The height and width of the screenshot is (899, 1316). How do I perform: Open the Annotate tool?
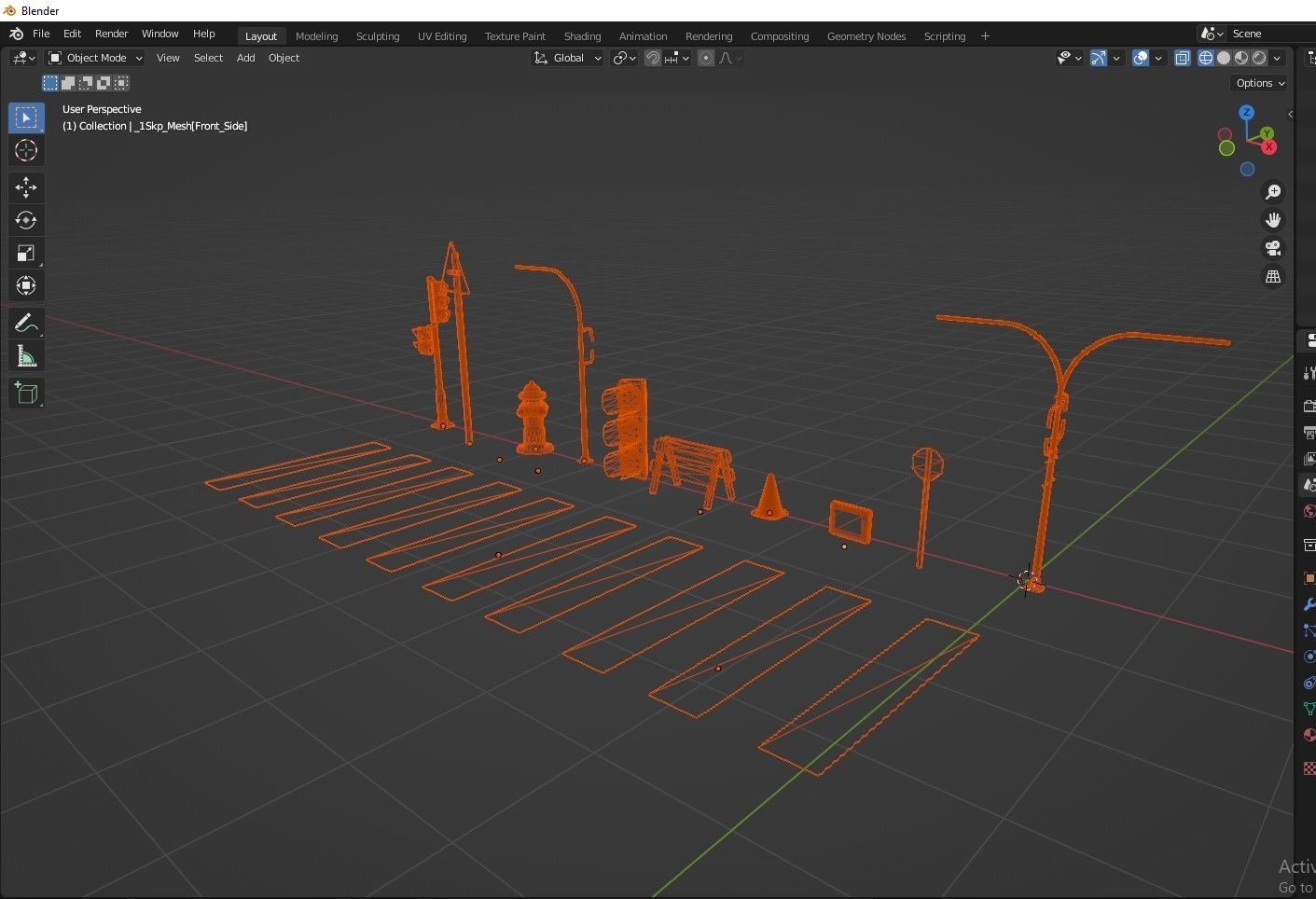click(26, 323)
